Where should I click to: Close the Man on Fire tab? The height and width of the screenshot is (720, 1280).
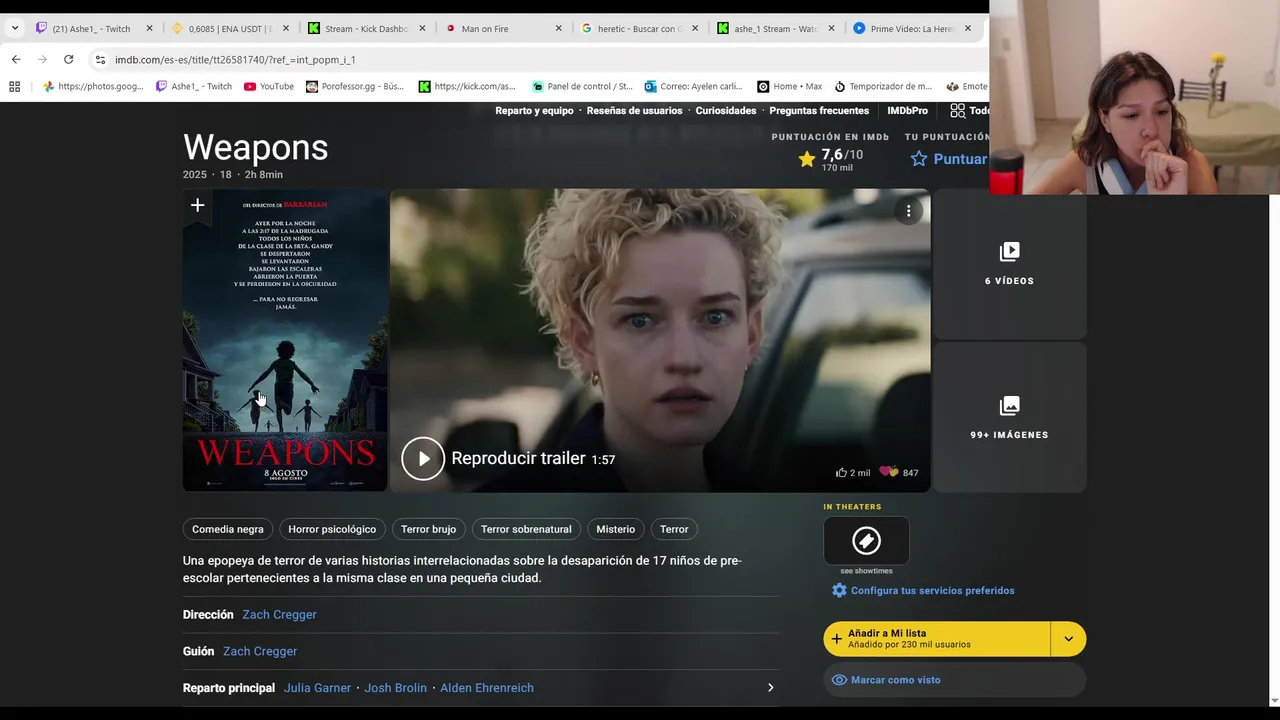click(x=558, y=29)
